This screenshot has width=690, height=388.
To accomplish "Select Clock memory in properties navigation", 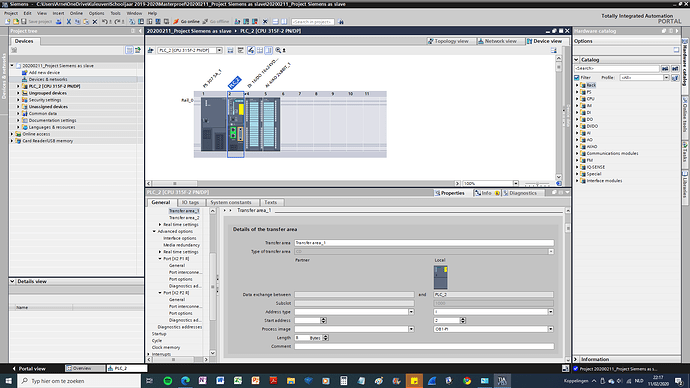I will pos(166,348).
